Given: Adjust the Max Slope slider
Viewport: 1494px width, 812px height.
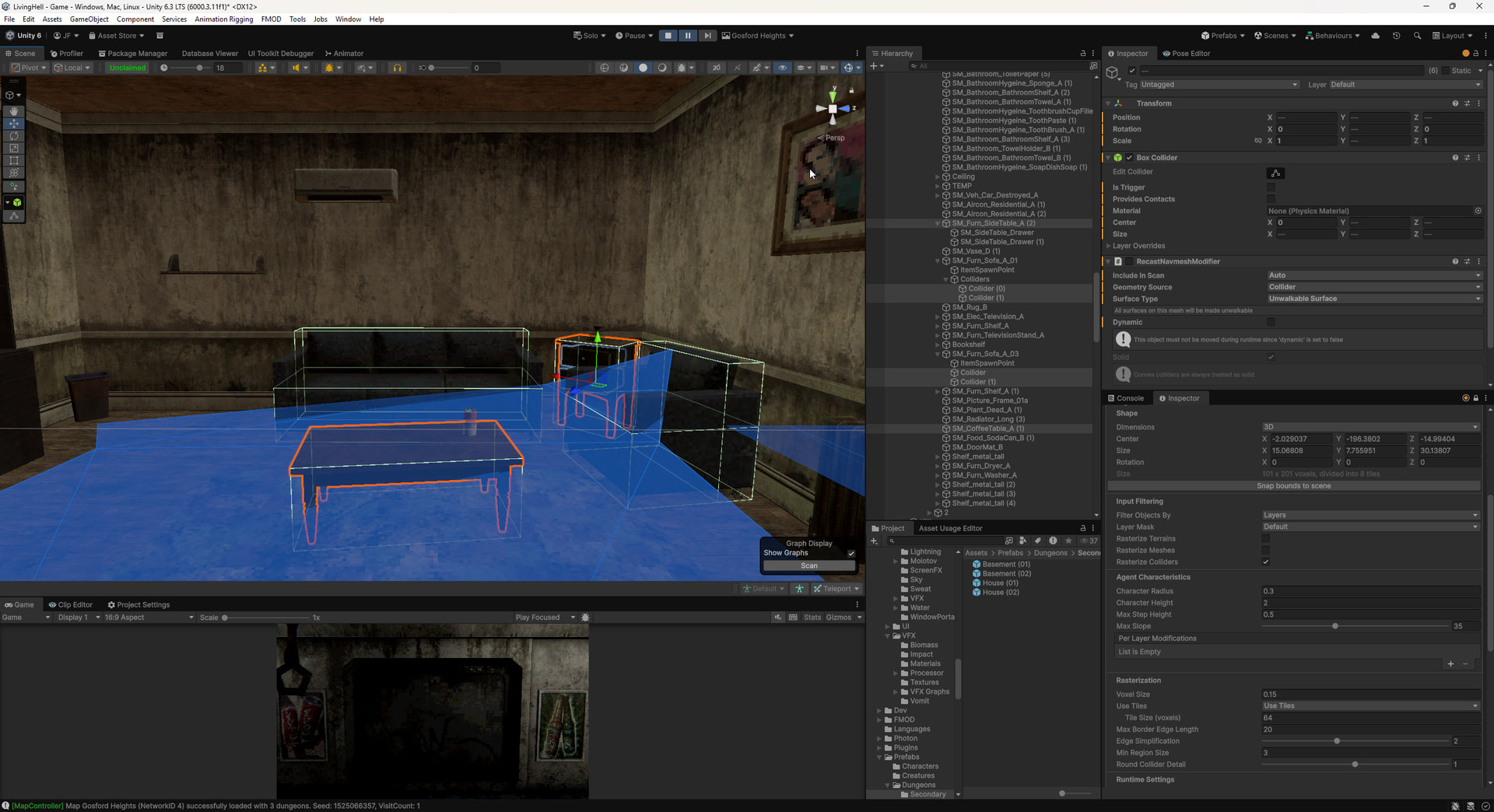Looking at the screenshot, I should click(1335, 626).
